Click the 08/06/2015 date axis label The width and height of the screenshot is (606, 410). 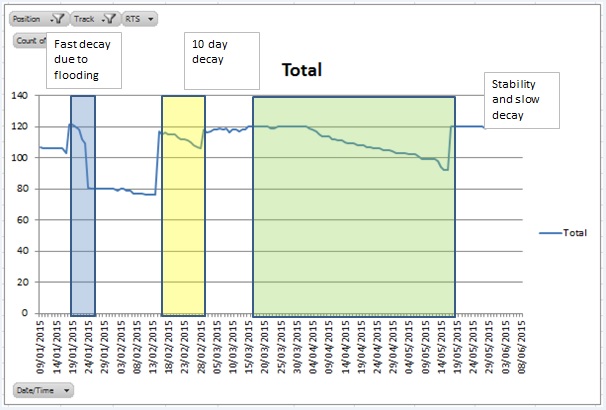[x=521, y=347]
